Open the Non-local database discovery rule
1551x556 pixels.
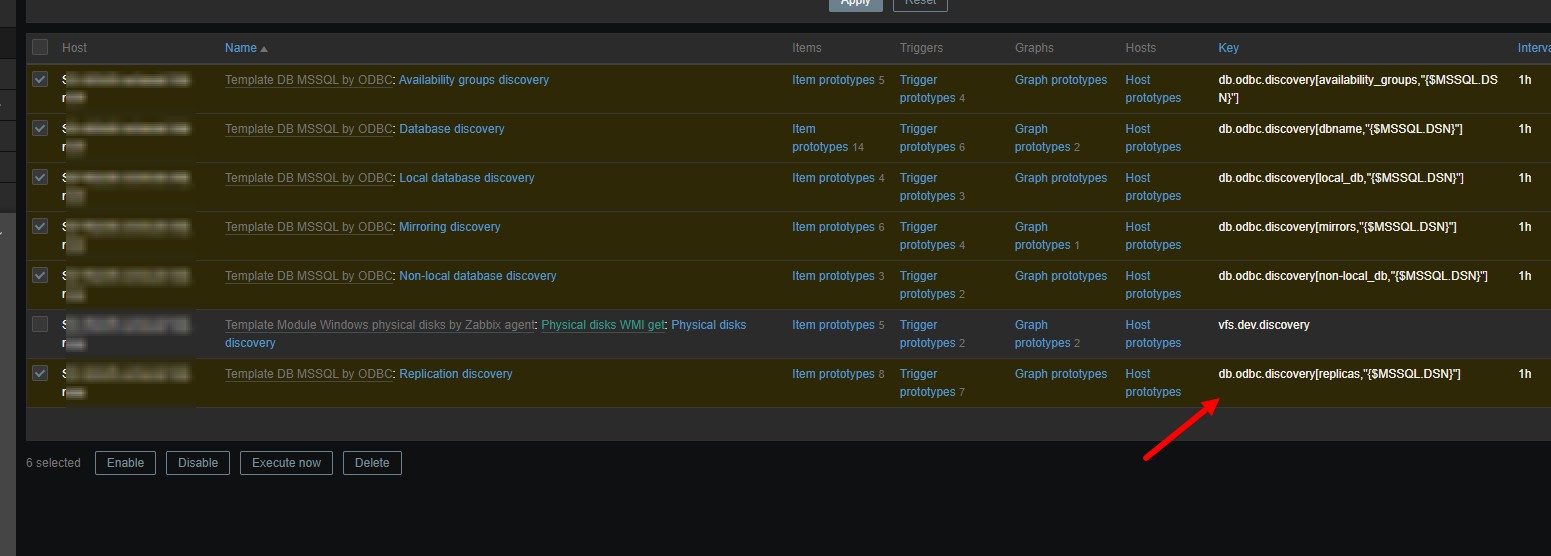pos(478,276)
